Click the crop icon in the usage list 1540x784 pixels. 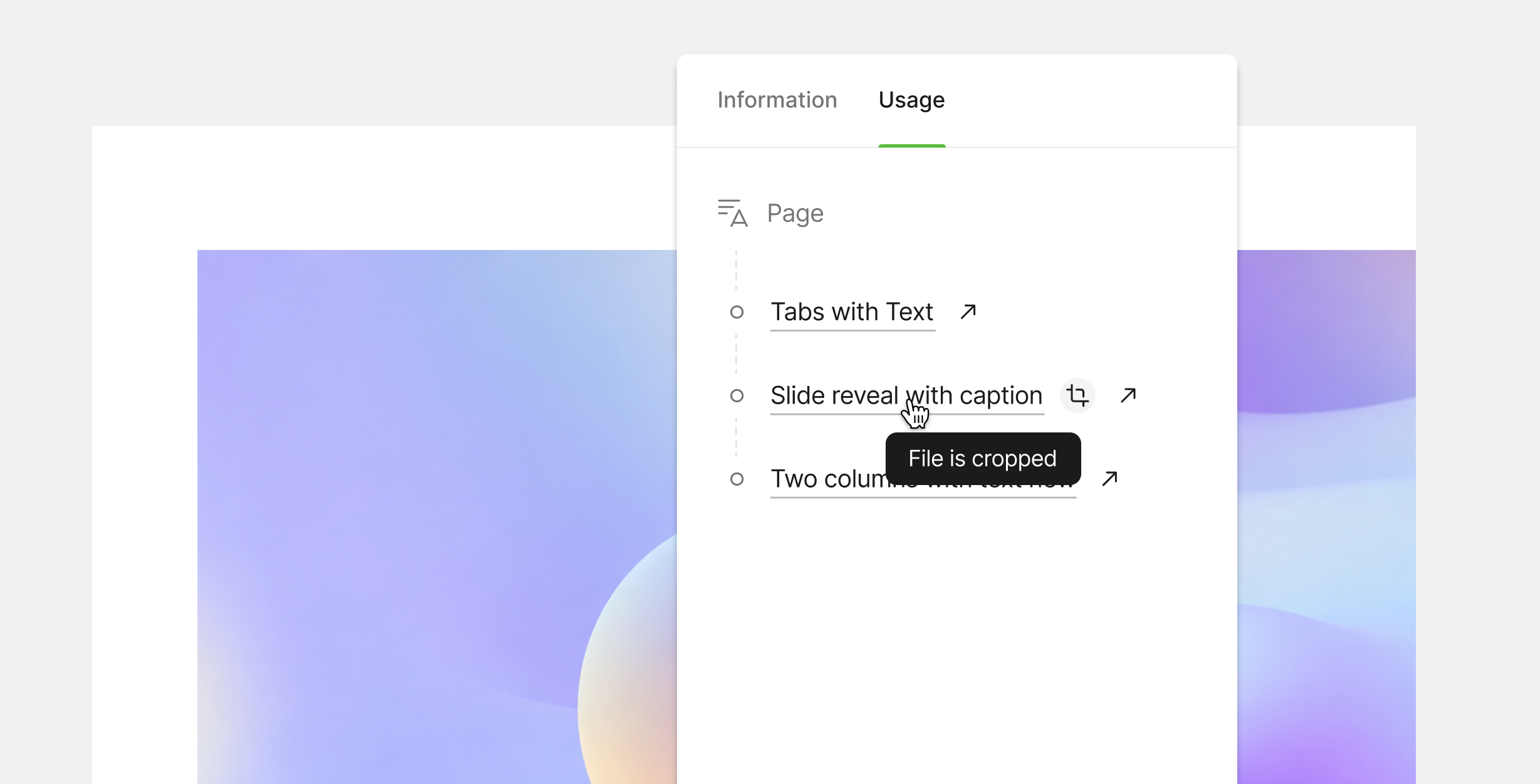[x=1077, y=395]
